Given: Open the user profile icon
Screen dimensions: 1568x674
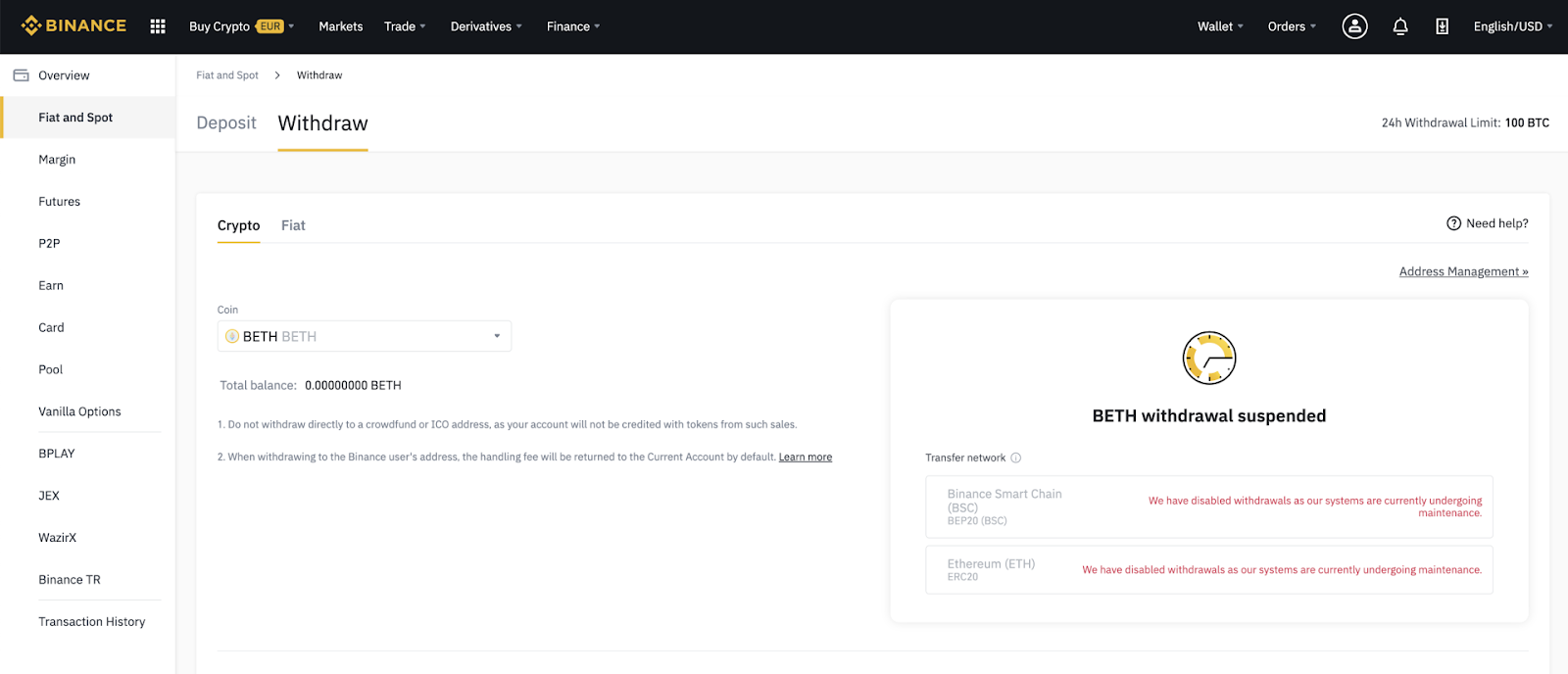Looking at the screenshot, I should (x=1354, y=26).
